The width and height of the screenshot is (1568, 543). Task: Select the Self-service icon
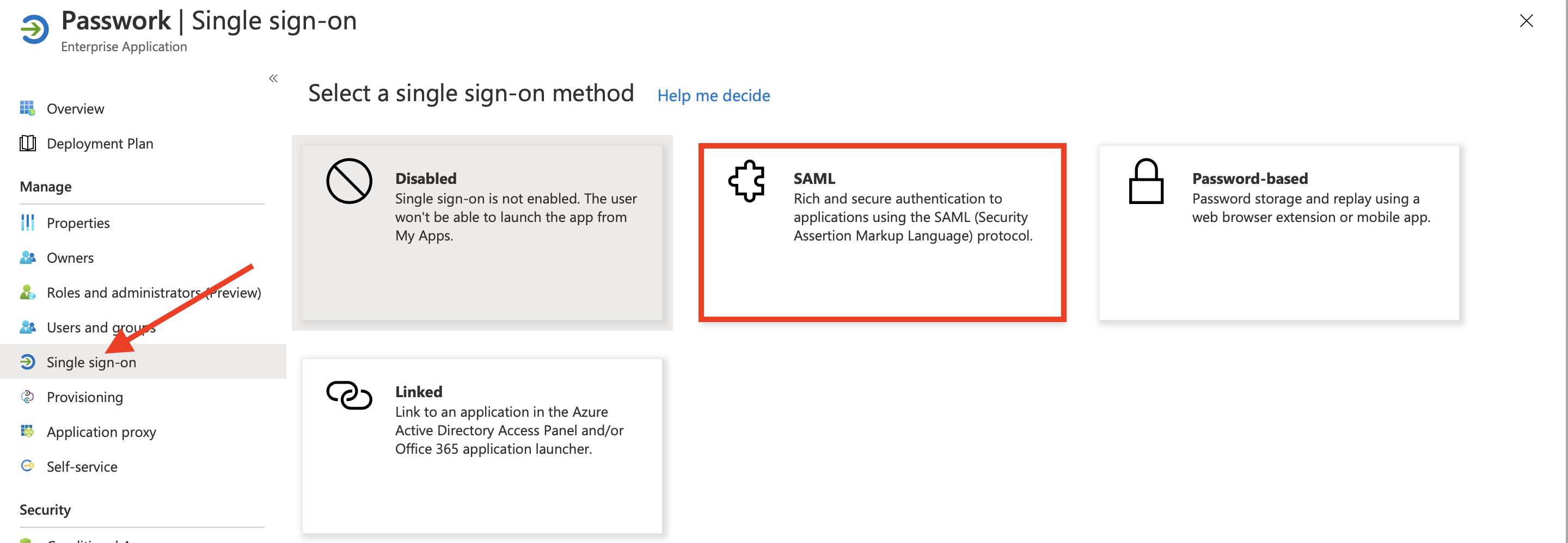(27, 466)
